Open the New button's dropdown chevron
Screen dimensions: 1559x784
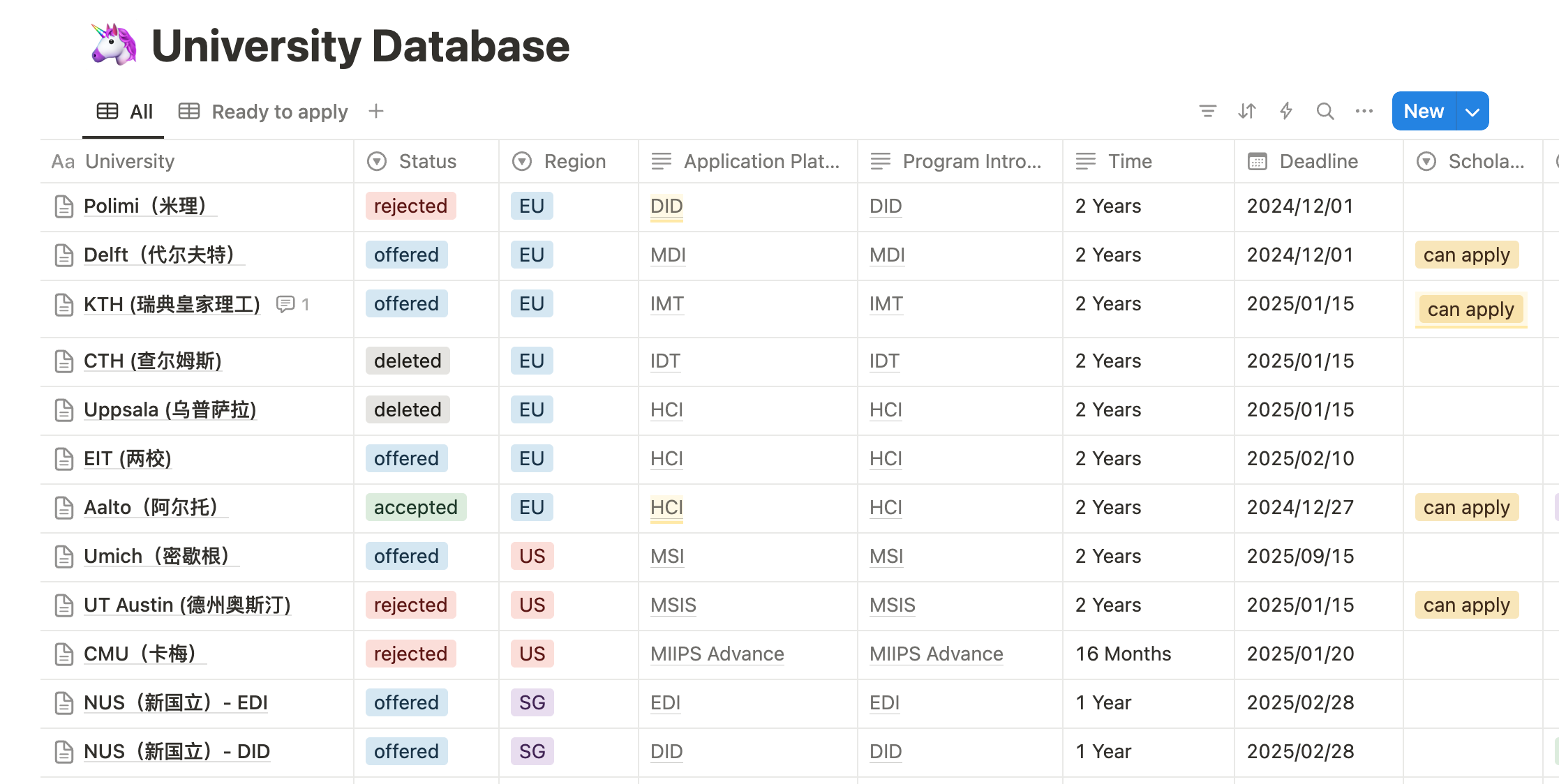pyautogui.click(x=1472, y=111)
